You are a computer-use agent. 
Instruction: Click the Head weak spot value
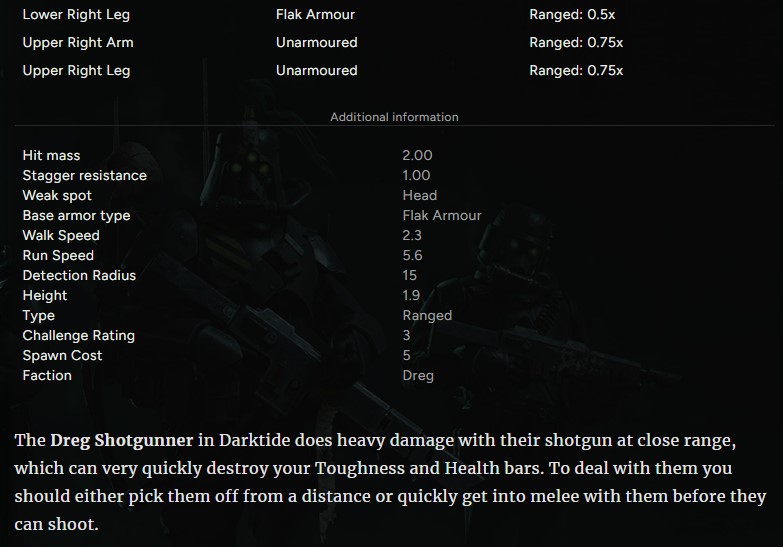click(x=419, y=195)
